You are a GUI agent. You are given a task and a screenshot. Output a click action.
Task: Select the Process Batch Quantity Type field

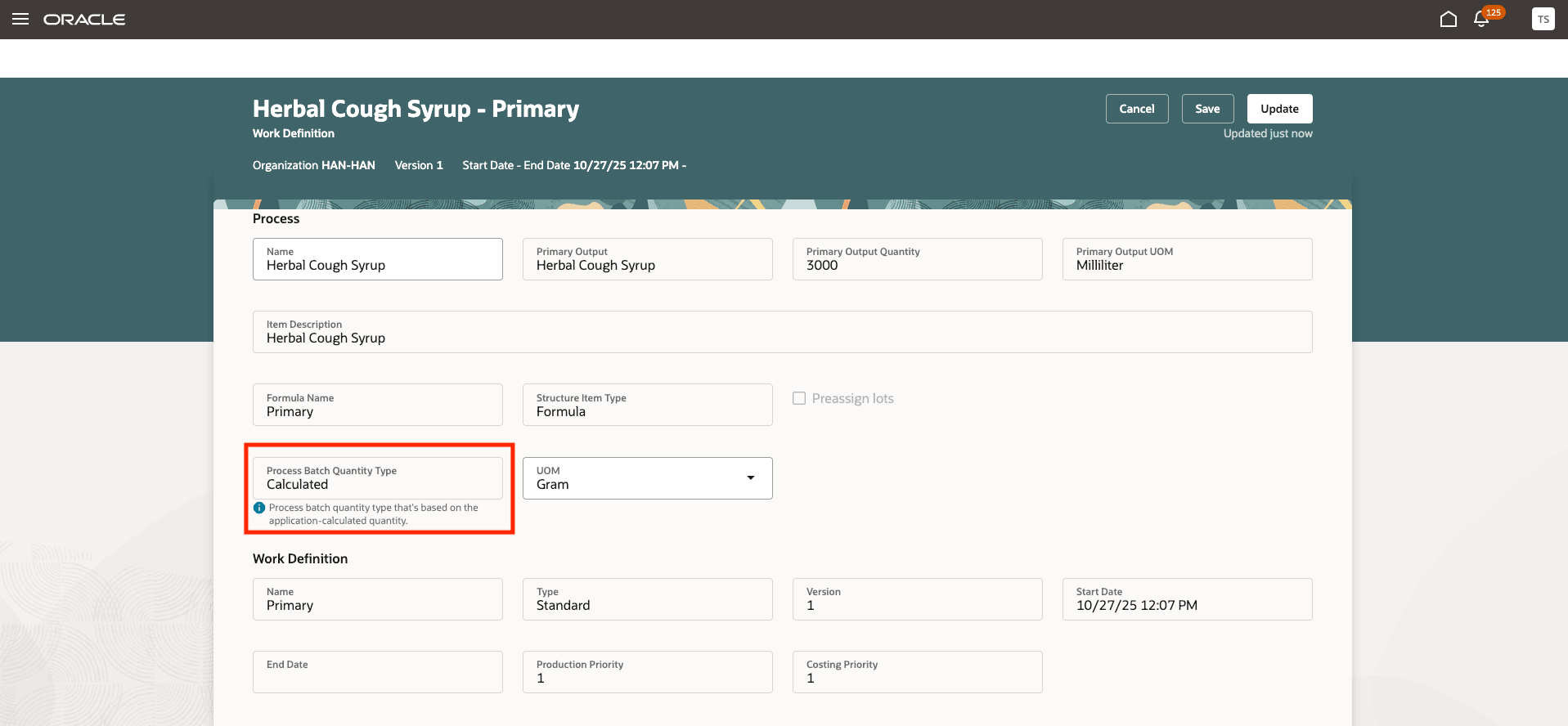coord(378,478)
